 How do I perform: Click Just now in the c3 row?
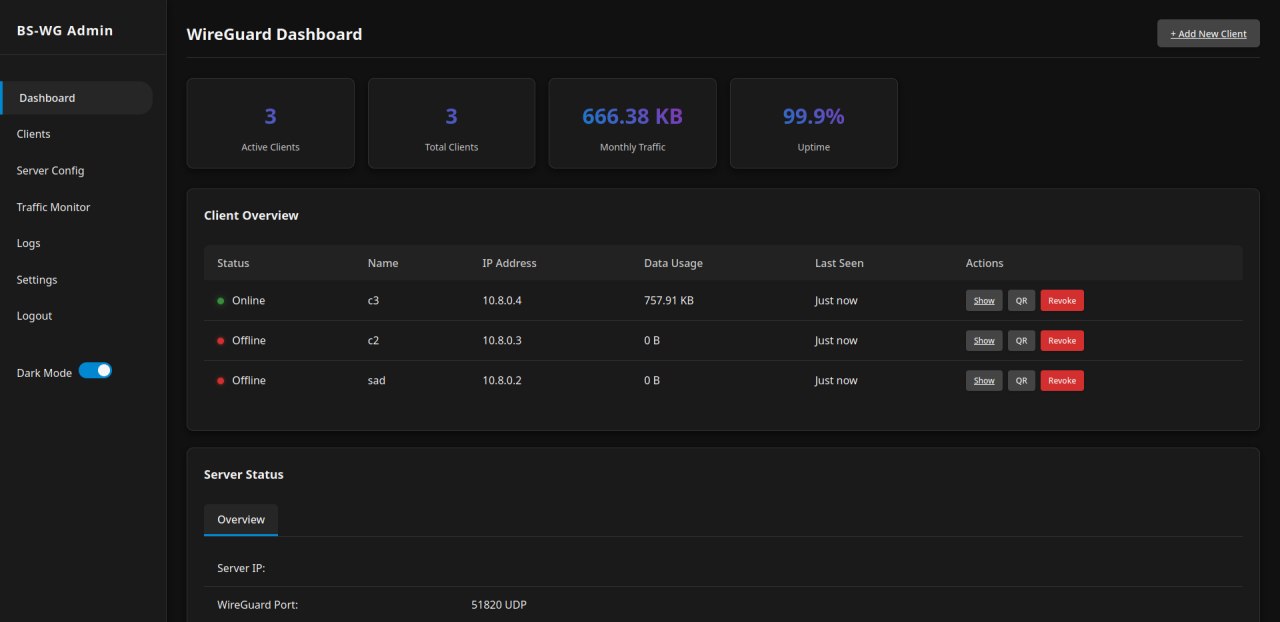[836, 300]
